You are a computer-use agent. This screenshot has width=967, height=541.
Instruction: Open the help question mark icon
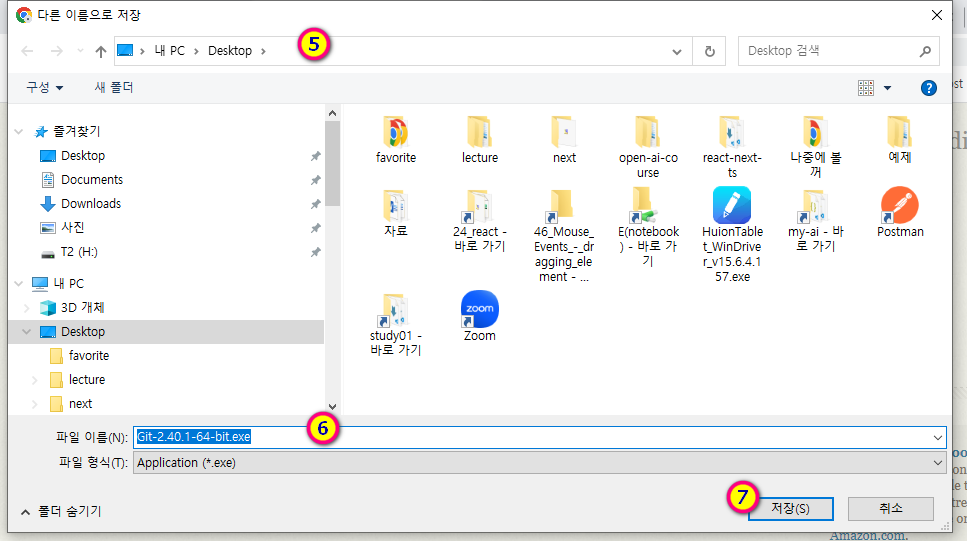(x=928, y=88)
